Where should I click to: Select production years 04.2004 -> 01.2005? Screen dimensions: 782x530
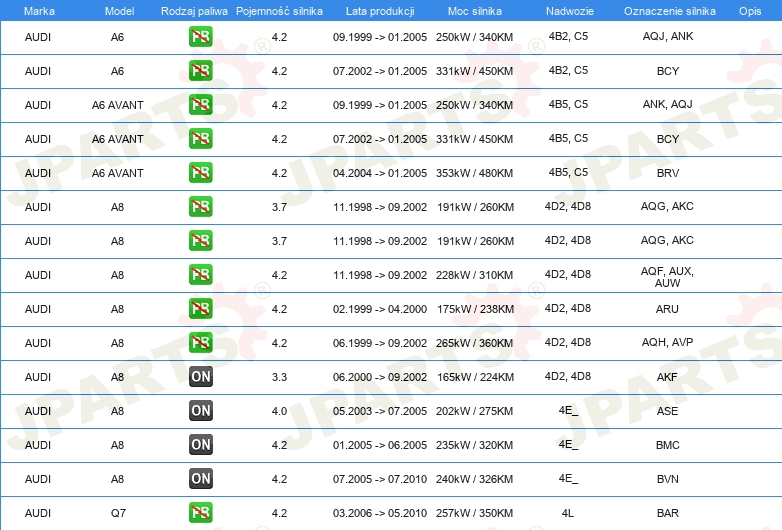pos(380,173)
